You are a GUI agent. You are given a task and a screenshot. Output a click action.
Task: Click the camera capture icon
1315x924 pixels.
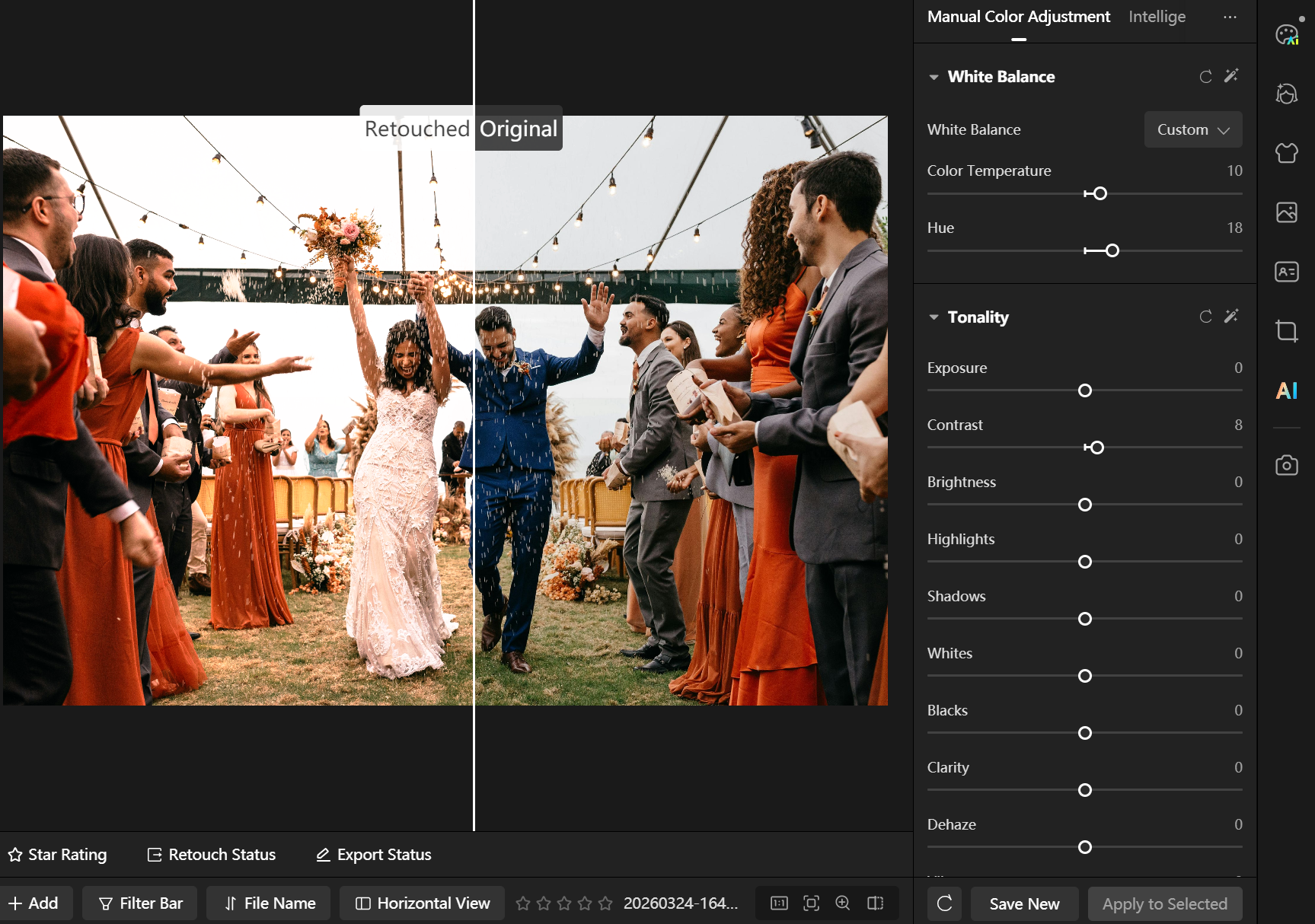[x=1286, y=465]
